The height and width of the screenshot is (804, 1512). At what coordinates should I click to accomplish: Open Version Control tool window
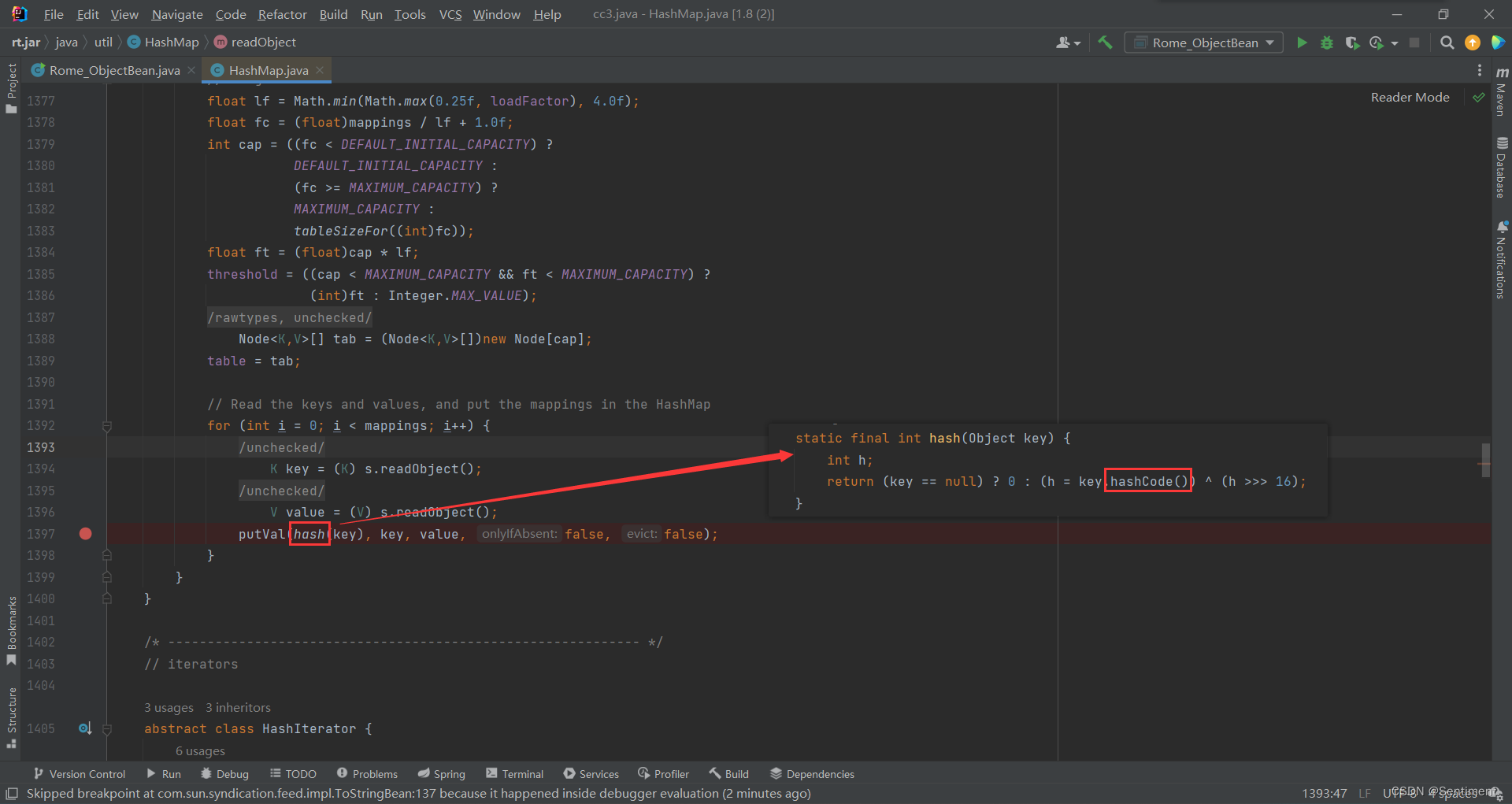[79, 774]
